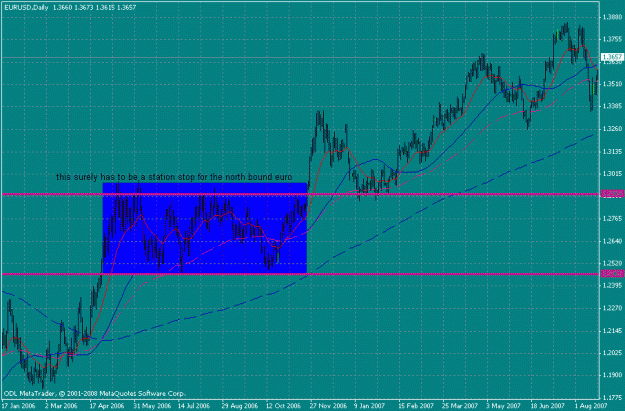Click the 1.3260 price scale label

point(612,129)
